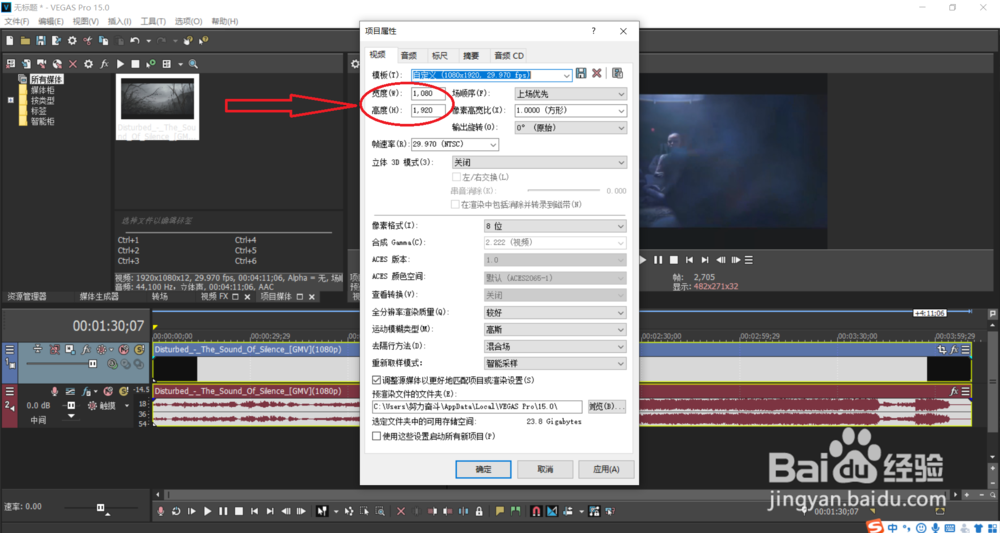The height and width of the screenshot is (533, 1000).
Task: Switch to 音频 tab in project properties
Action: point(409,55)
